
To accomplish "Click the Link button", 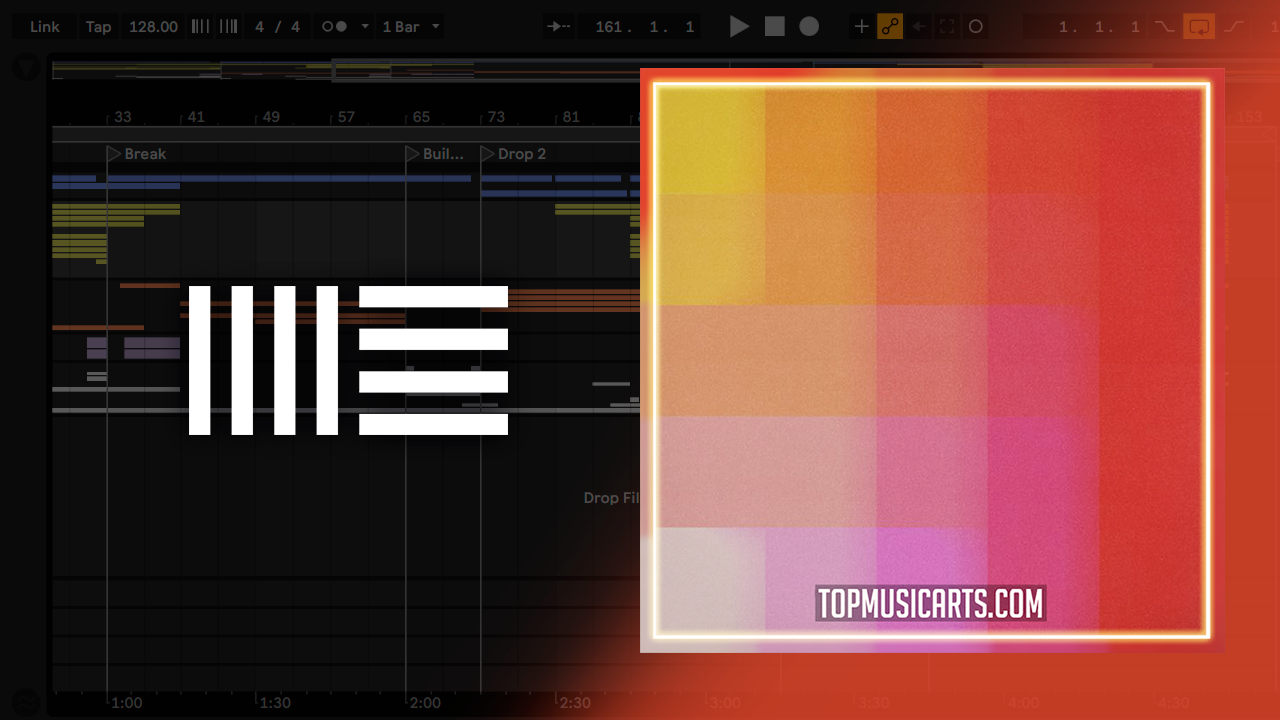I will click(x=44, y=27).
